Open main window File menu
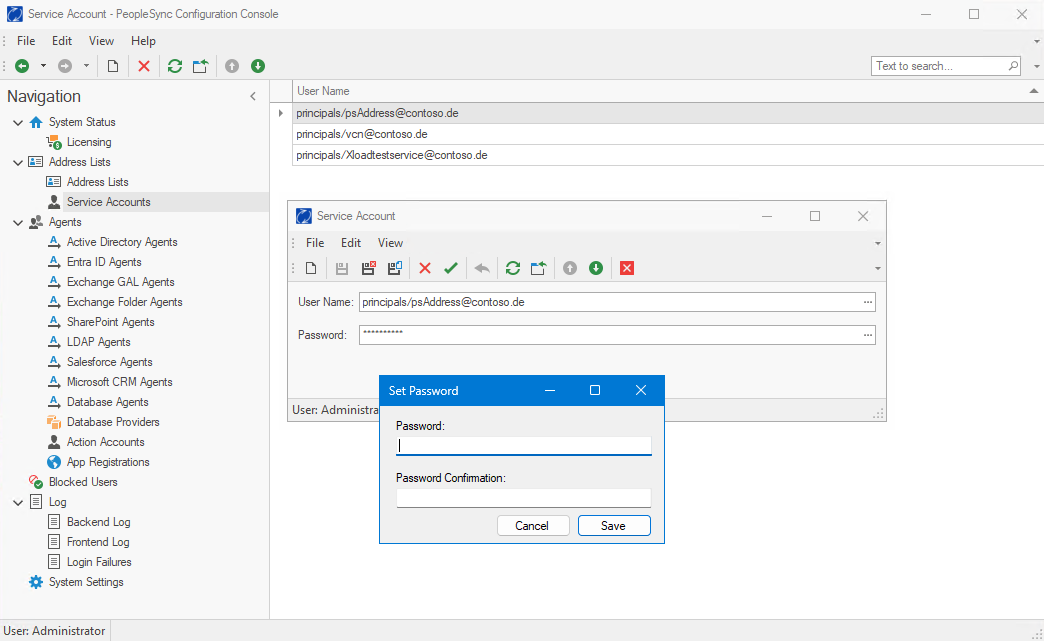The image size is (1044, 641). [26, 41]
